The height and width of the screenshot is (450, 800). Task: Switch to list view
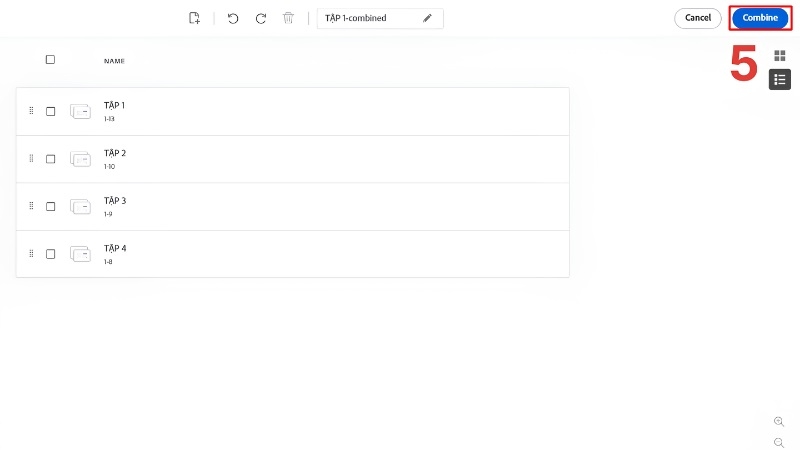(780, 80)
